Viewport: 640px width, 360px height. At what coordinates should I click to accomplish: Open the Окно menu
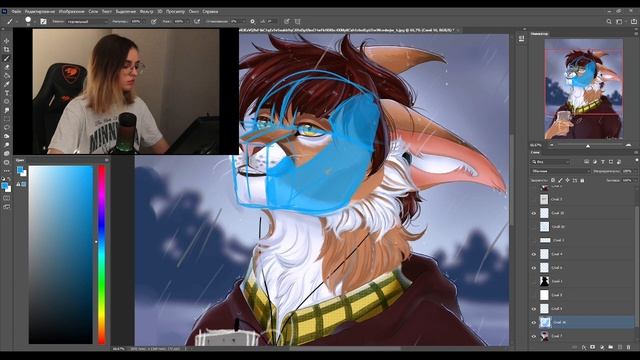click(x=193, y=11)
